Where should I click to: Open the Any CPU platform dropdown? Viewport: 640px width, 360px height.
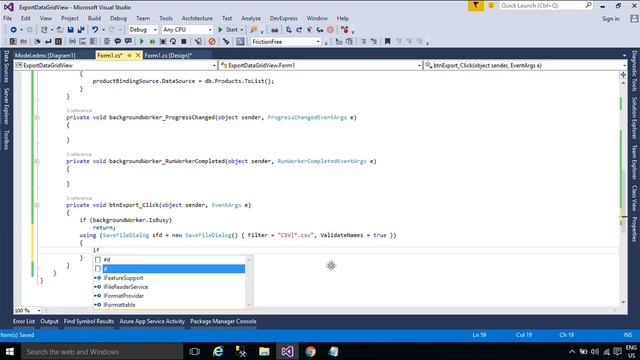pyautogui.click(x=187, y=30)
